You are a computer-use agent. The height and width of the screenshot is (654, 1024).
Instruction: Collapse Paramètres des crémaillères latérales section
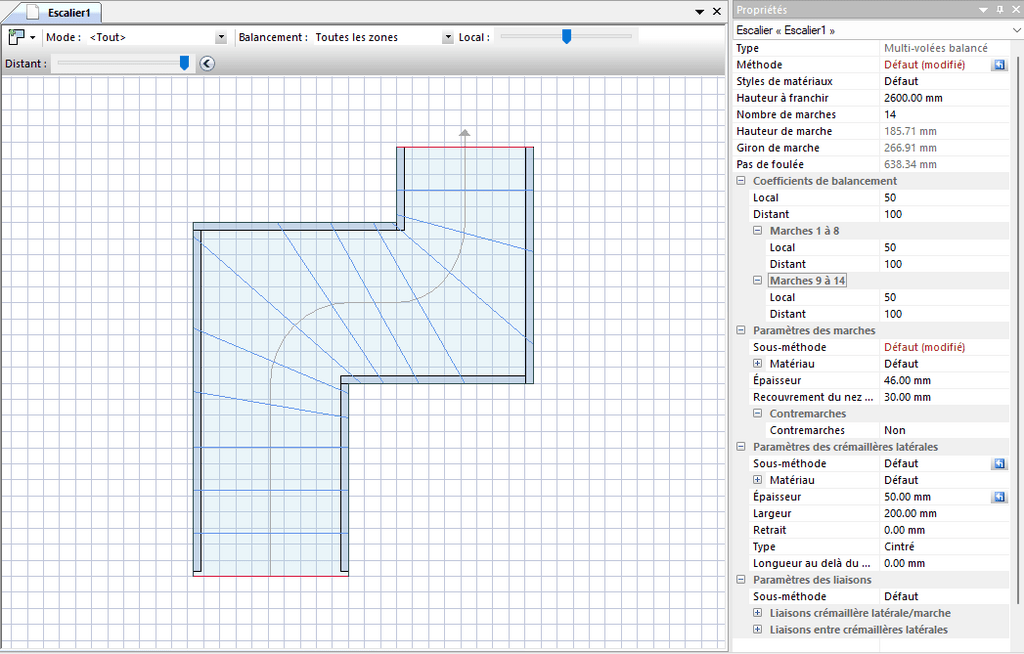741,447
